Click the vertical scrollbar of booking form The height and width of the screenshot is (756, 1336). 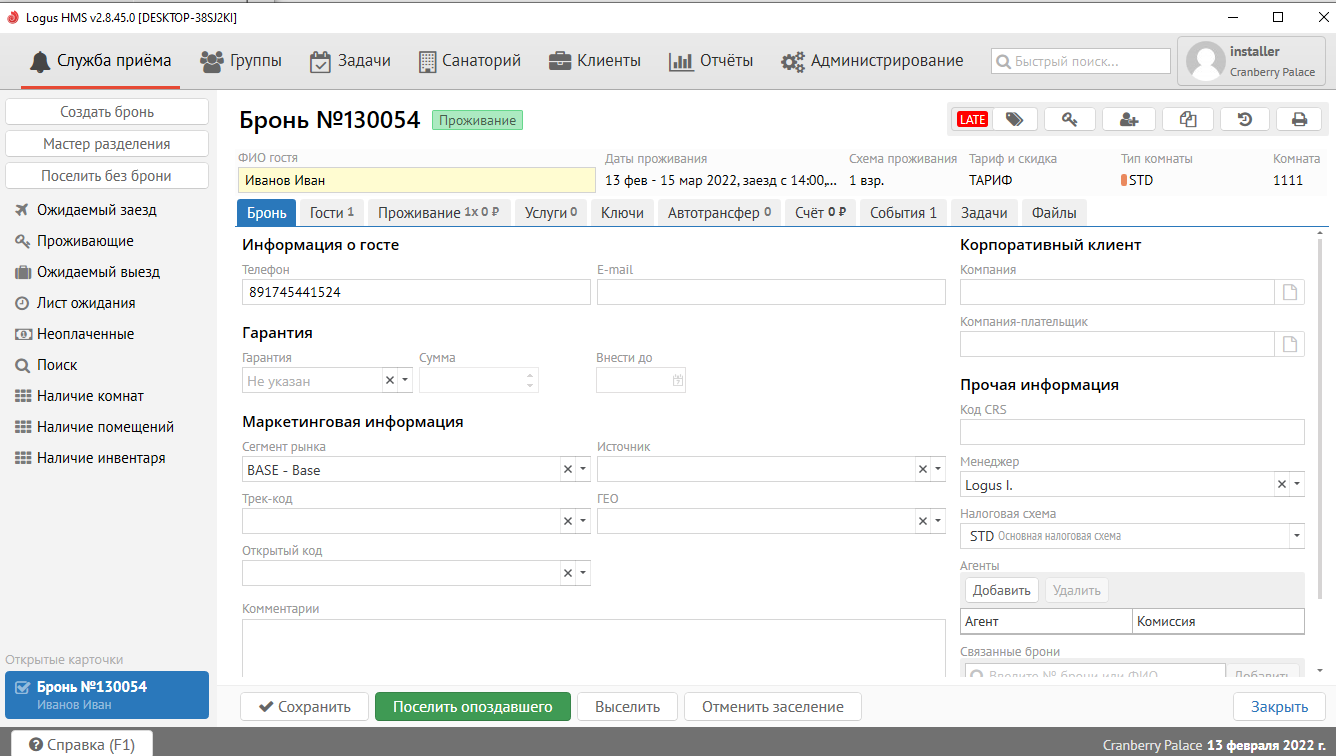pos(1322,400)
